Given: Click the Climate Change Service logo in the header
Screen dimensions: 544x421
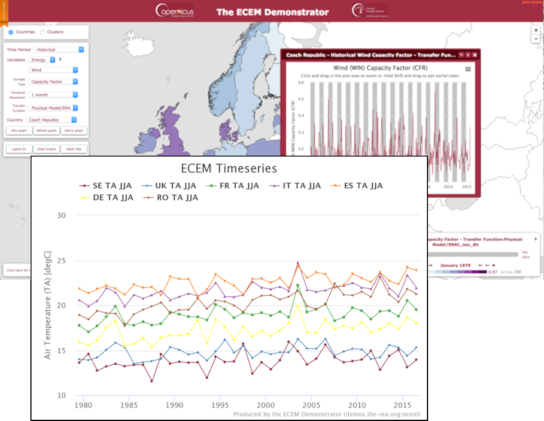Looking at the screenshot, I should [x=370, y=10].
